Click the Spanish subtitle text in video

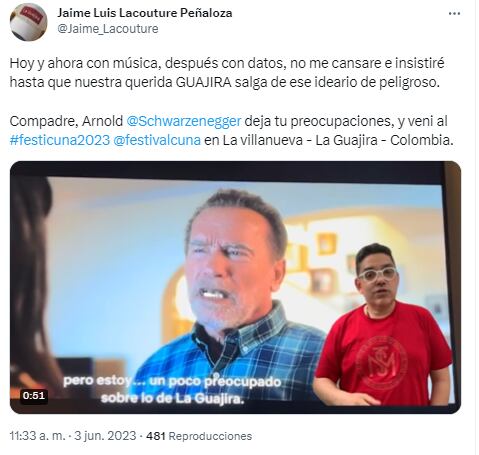[x=172, y=389]
